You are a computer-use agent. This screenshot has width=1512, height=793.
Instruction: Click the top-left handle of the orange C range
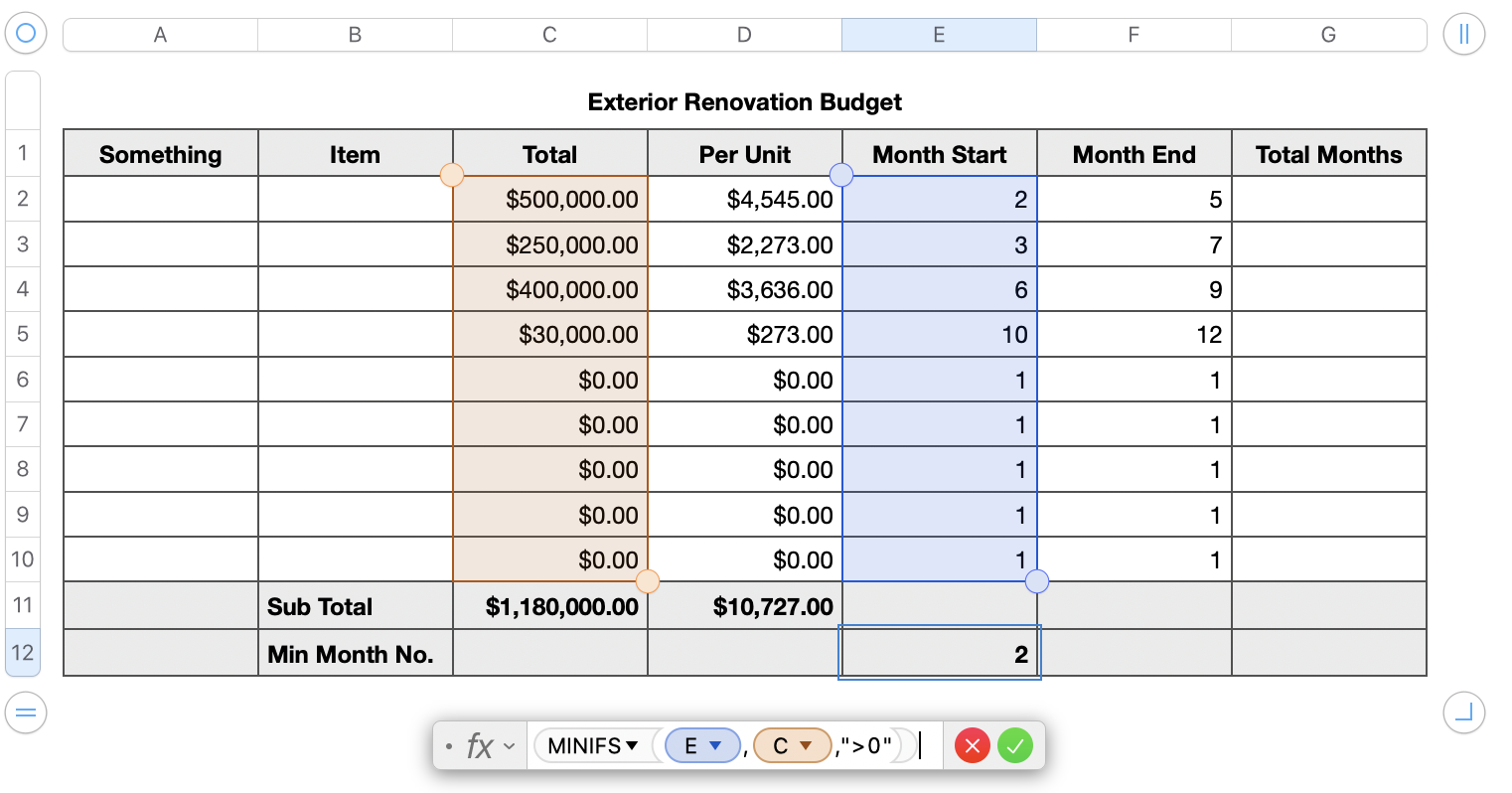click(x=452, y=175)
